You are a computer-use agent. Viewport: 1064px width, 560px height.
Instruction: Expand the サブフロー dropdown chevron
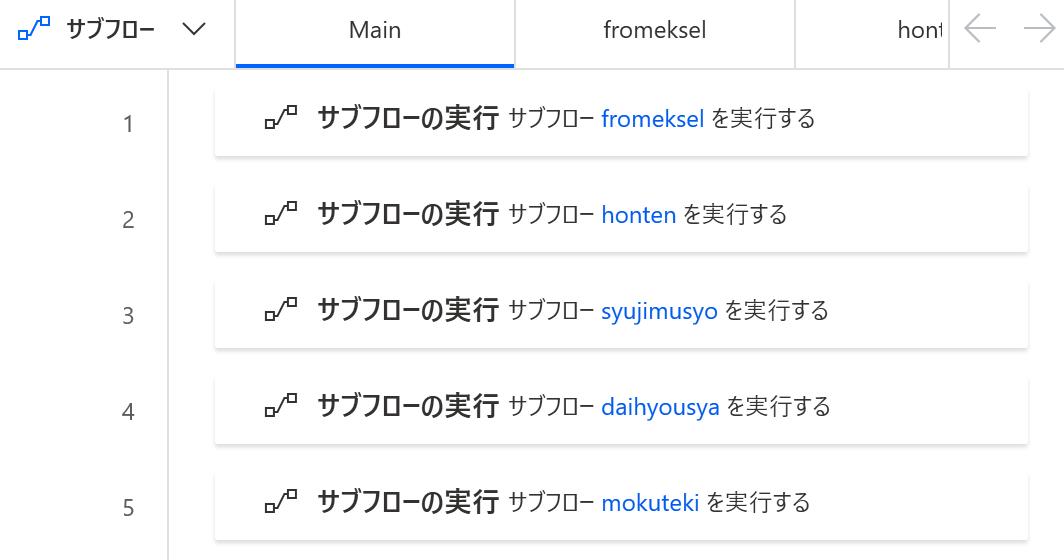click(x=194, y=29)
